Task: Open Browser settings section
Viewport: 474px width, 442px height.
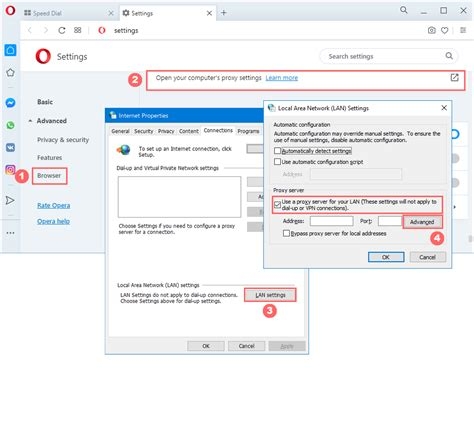Action: pos(49,176)
